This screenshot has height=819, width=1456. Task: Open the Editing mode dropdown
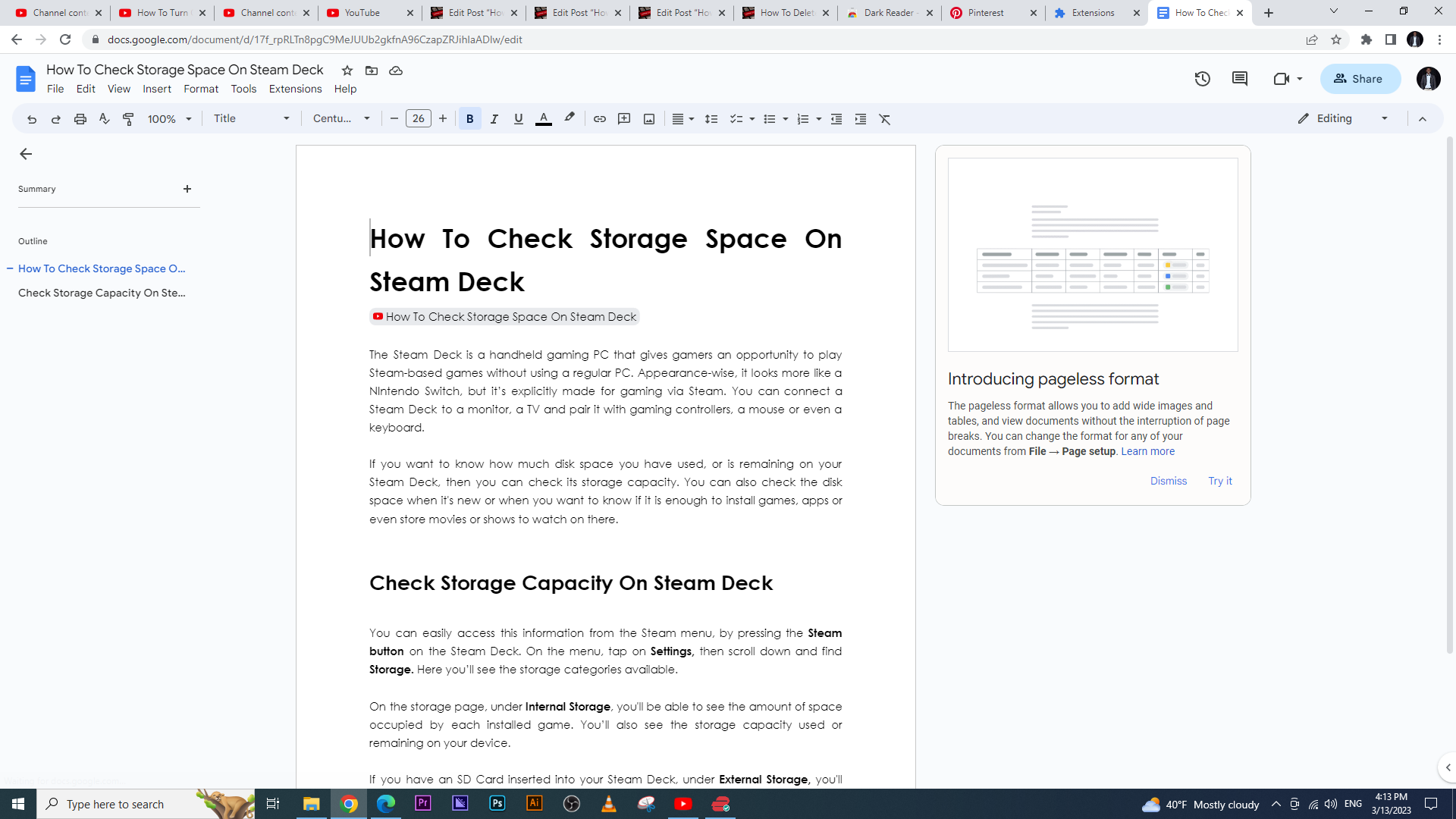1344,119
